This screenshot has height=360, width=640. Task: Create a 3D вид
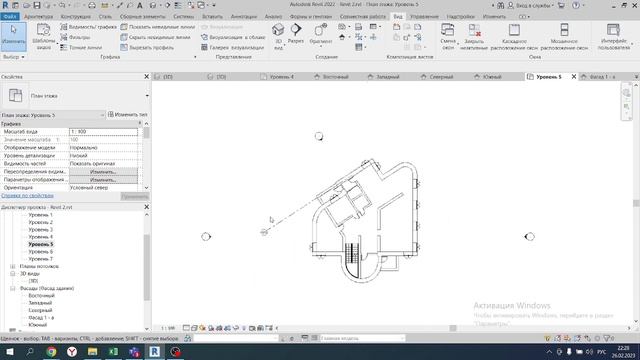(x=278, y=36)
